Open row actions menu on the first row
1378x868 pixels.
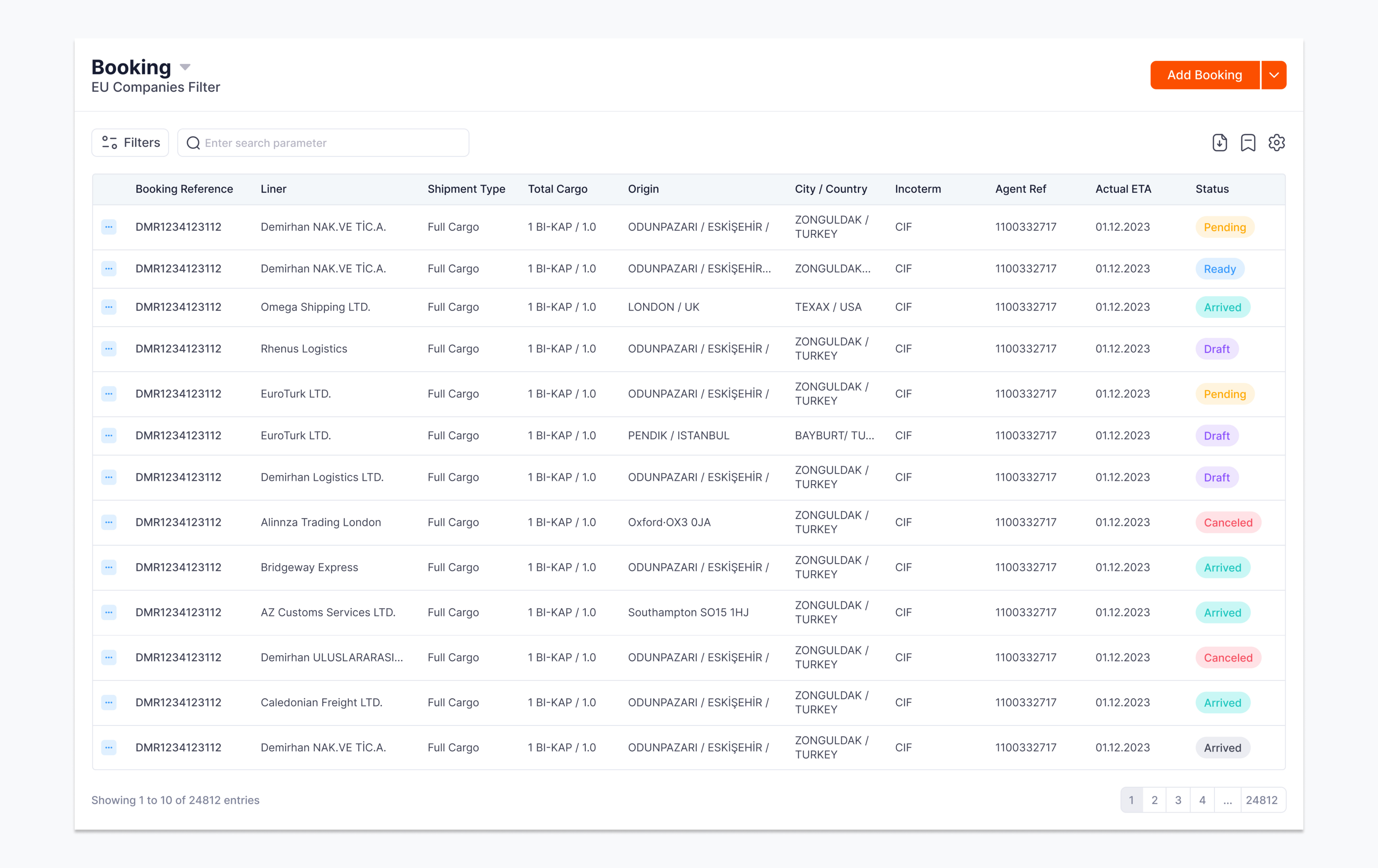(x=109, y=227)
